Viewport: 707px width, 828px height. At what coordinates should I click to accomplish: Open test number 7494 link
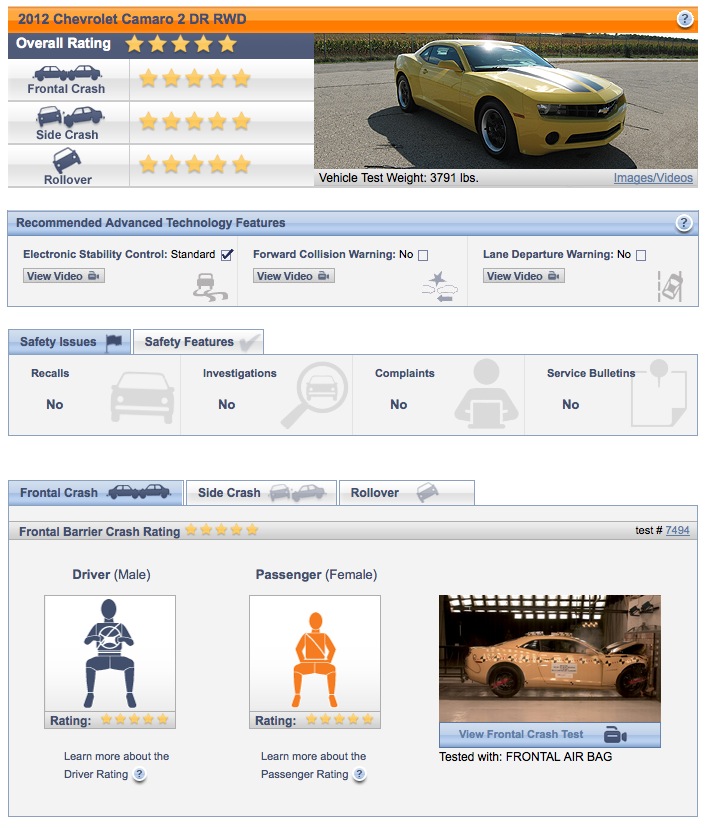click(x=677, y=530)
